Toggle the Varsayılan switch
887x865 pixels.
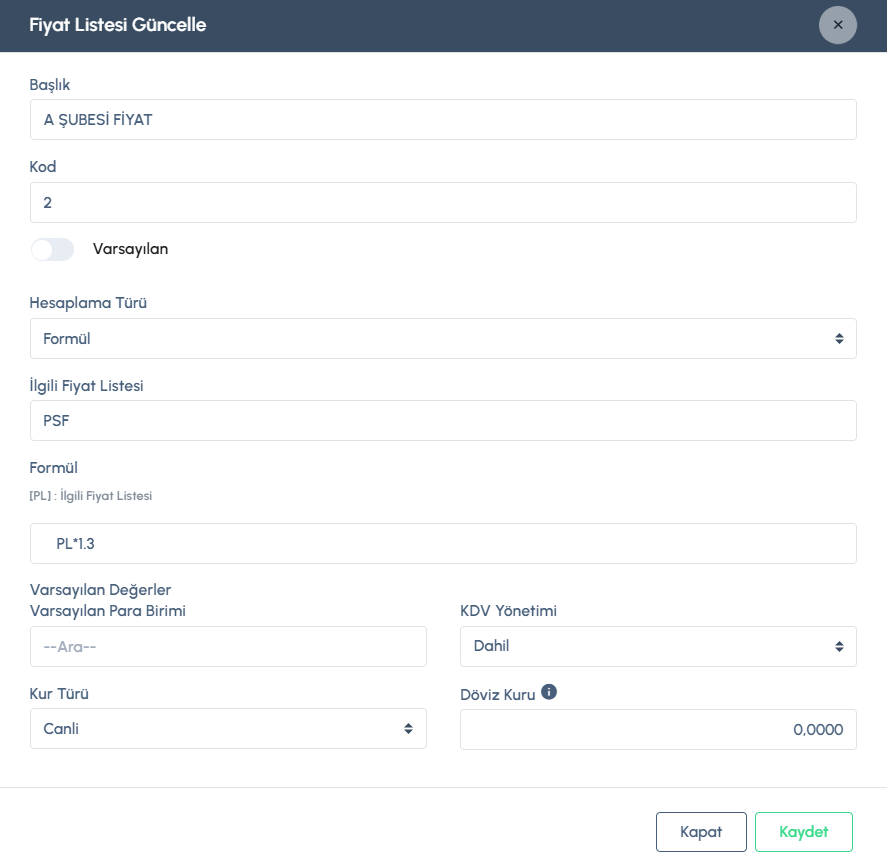tap(52, 249)
